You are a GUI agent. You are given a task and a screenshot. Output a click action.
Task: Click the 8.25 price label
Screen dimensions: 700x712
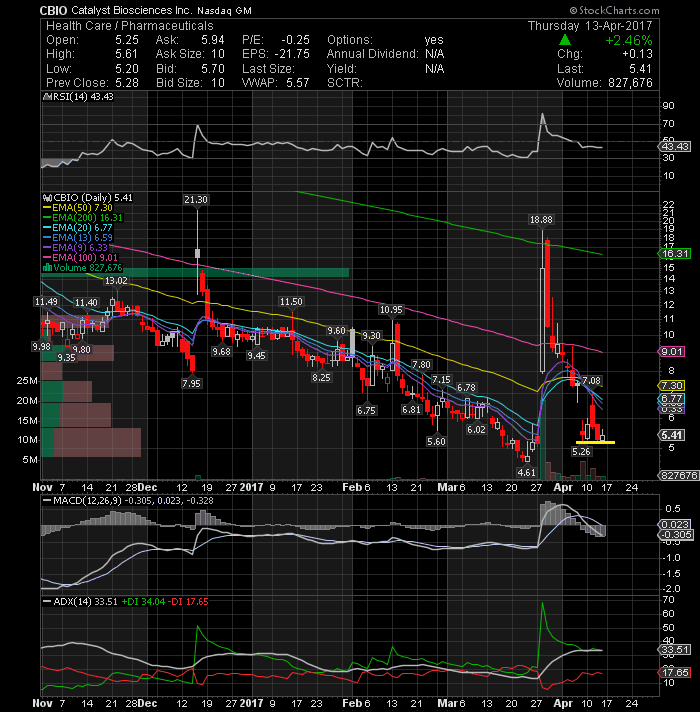(x=321, y=377)
